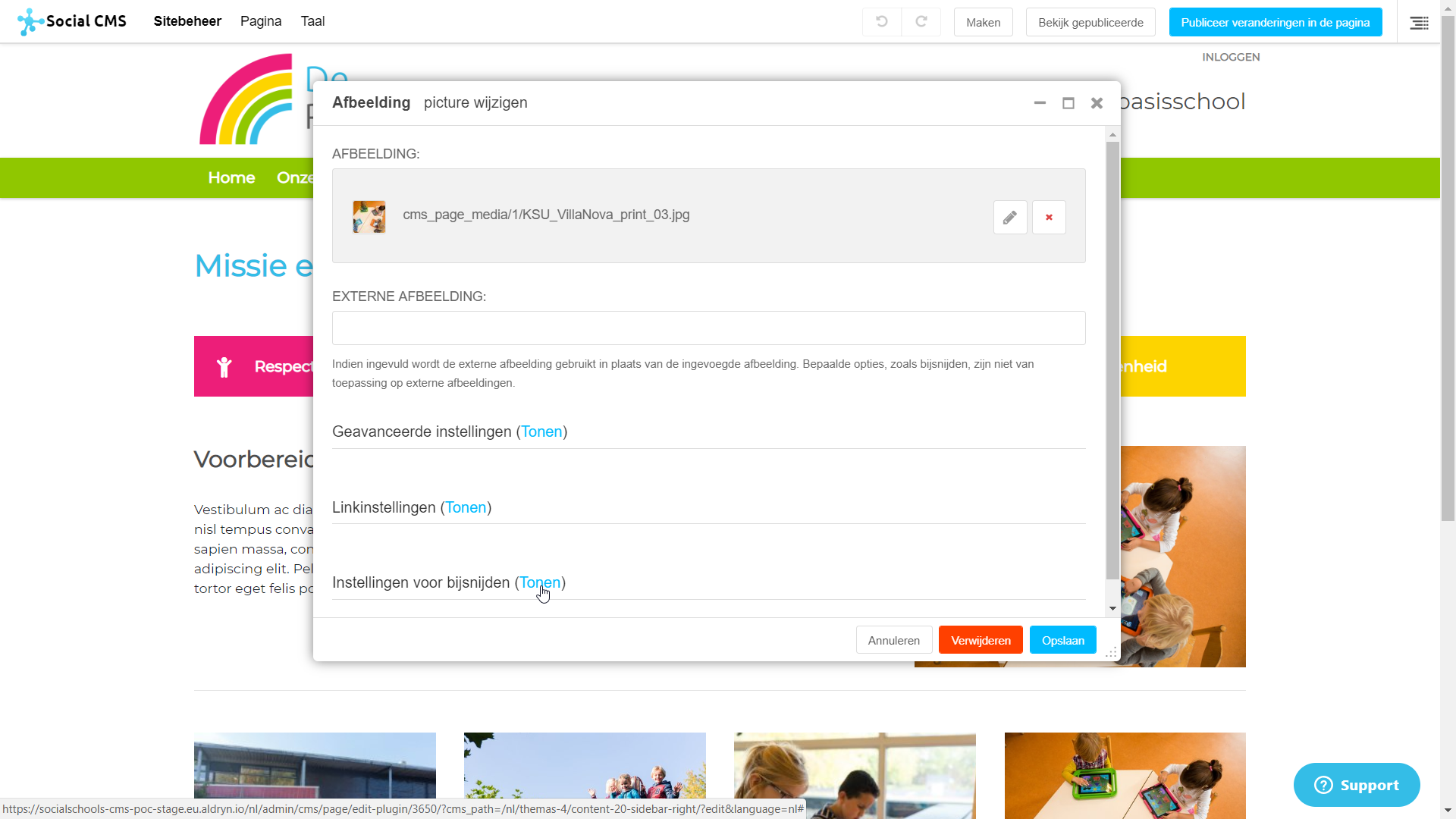The image size is (1456, 819).
Task: Focus the Externe afbeelding input field
Action: click(708, 328)
